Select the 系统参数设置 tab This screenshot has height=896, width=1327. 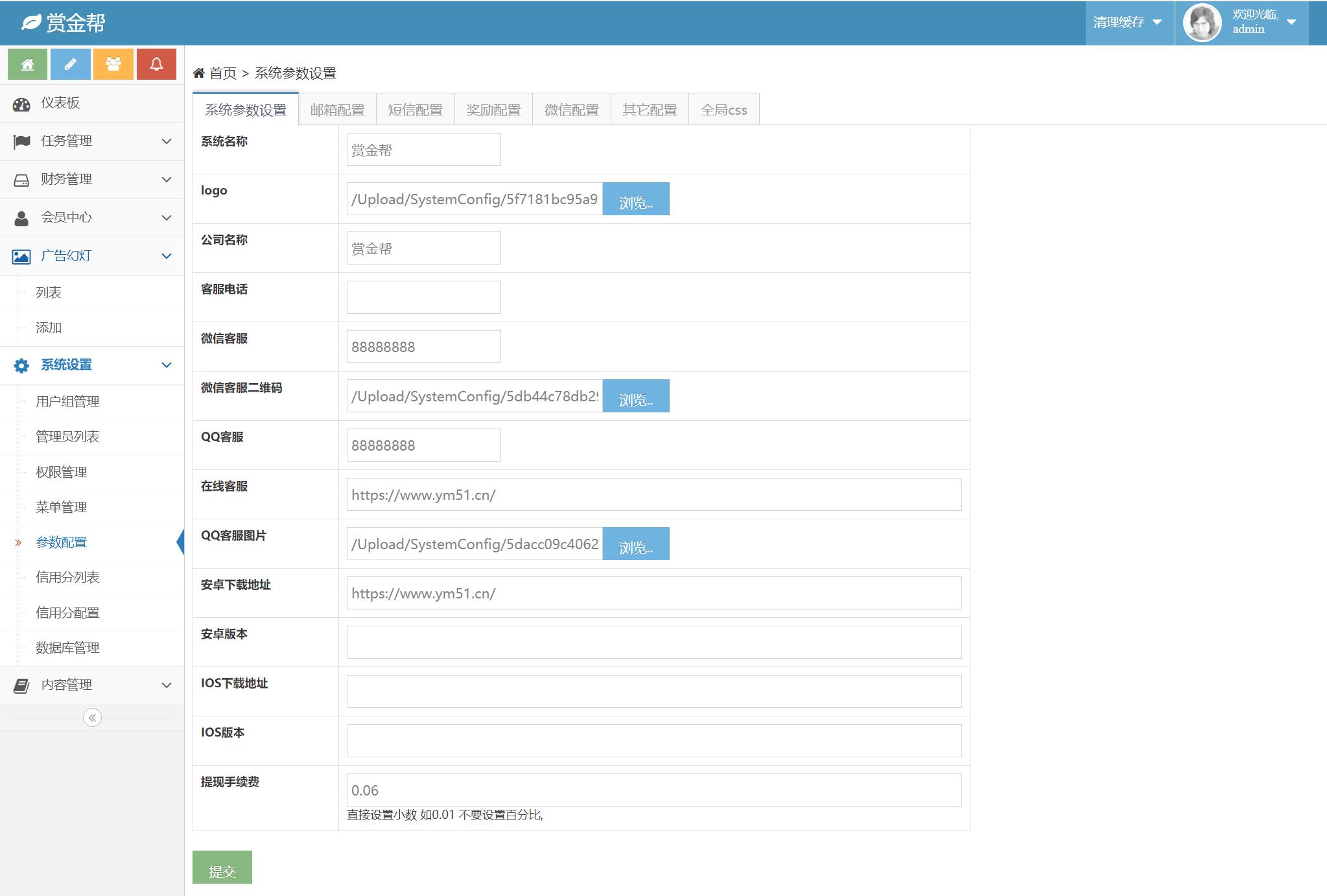tap(246, 110)
